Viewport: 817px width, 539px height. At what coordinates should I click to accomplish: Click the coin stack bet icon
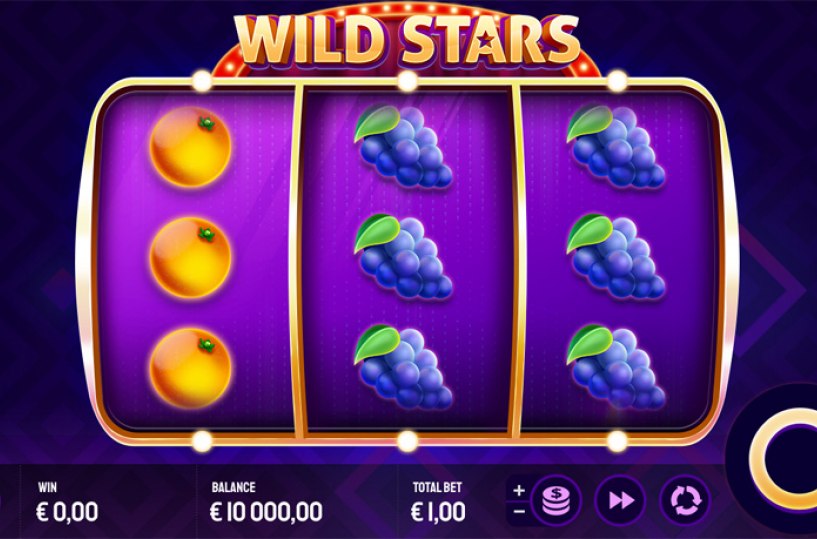[x=556, y=500]
